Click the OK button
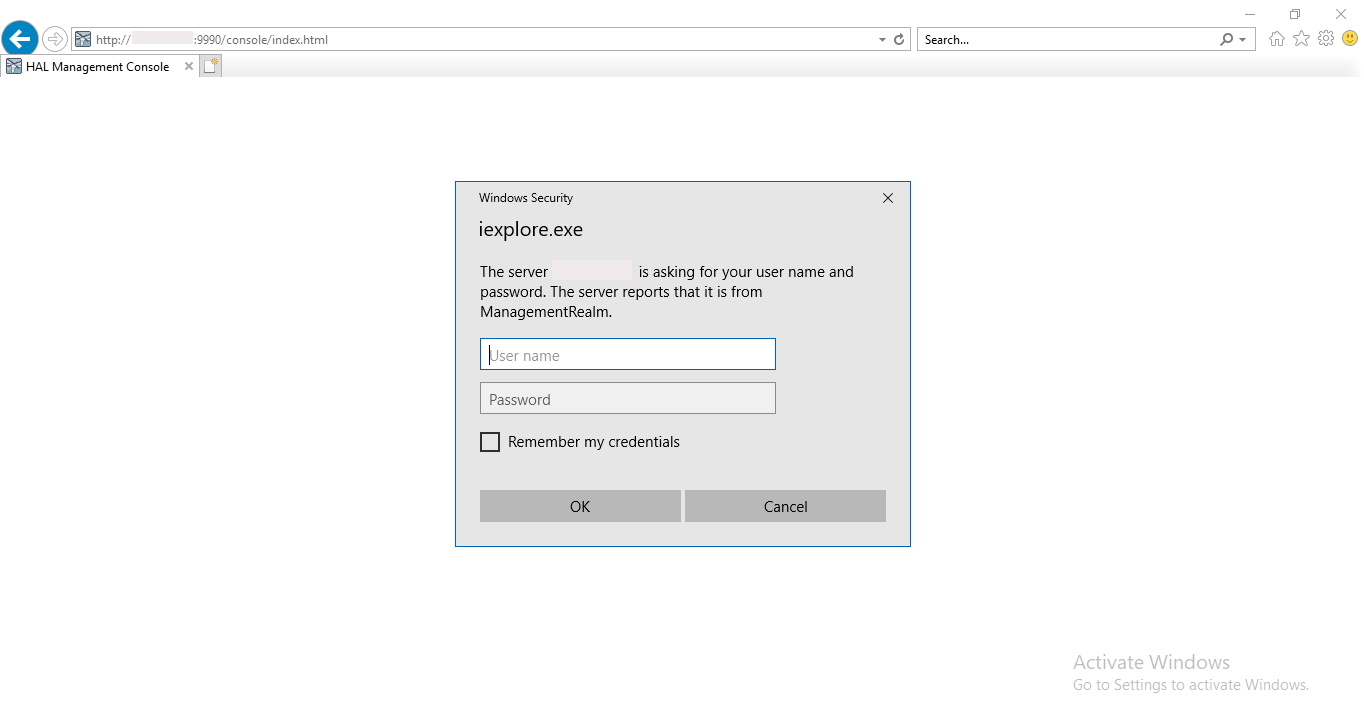This screenshot has width=1364, height=722. [580, 506]
